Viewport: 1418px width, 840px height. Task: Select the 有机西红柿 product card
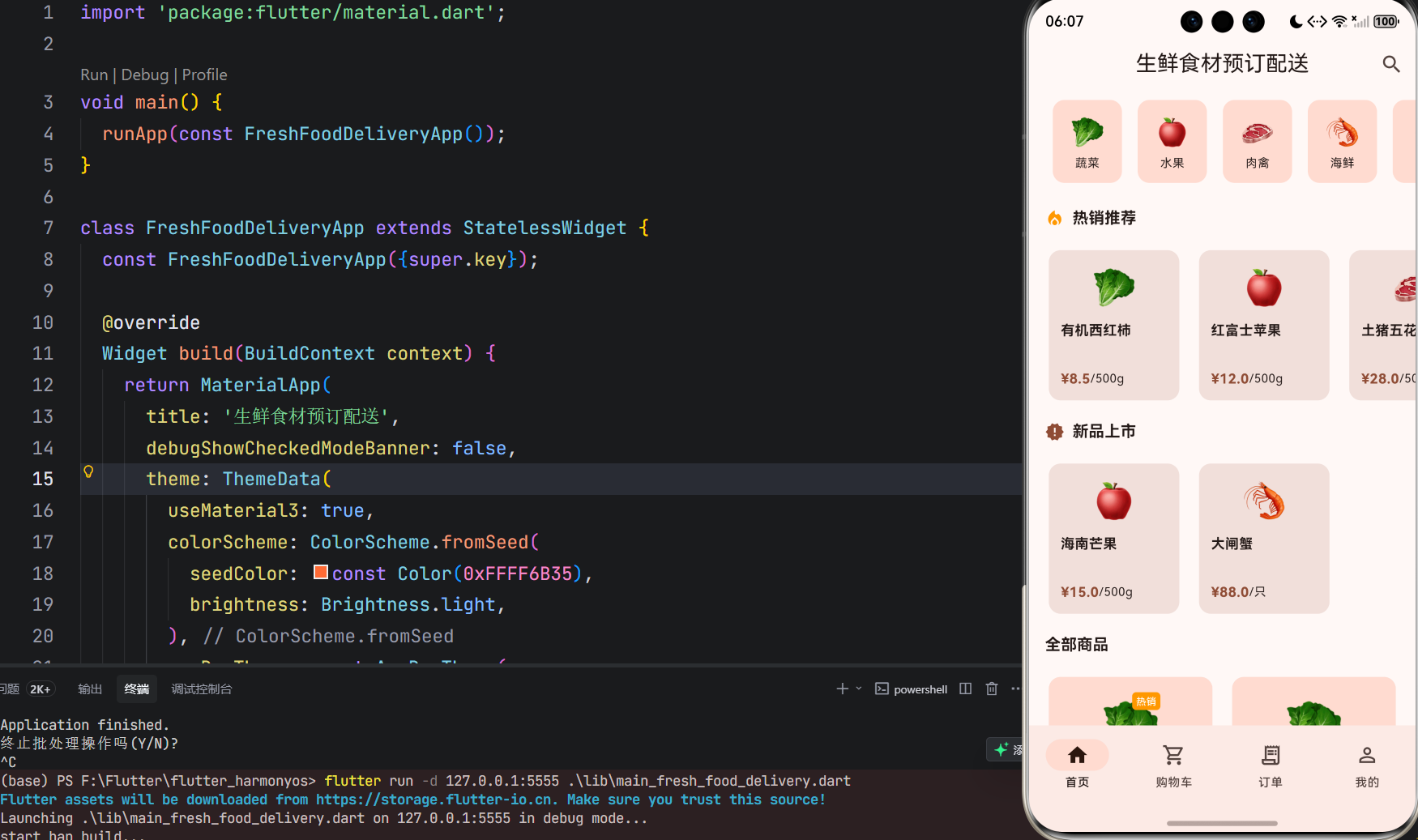point(1114,325)
